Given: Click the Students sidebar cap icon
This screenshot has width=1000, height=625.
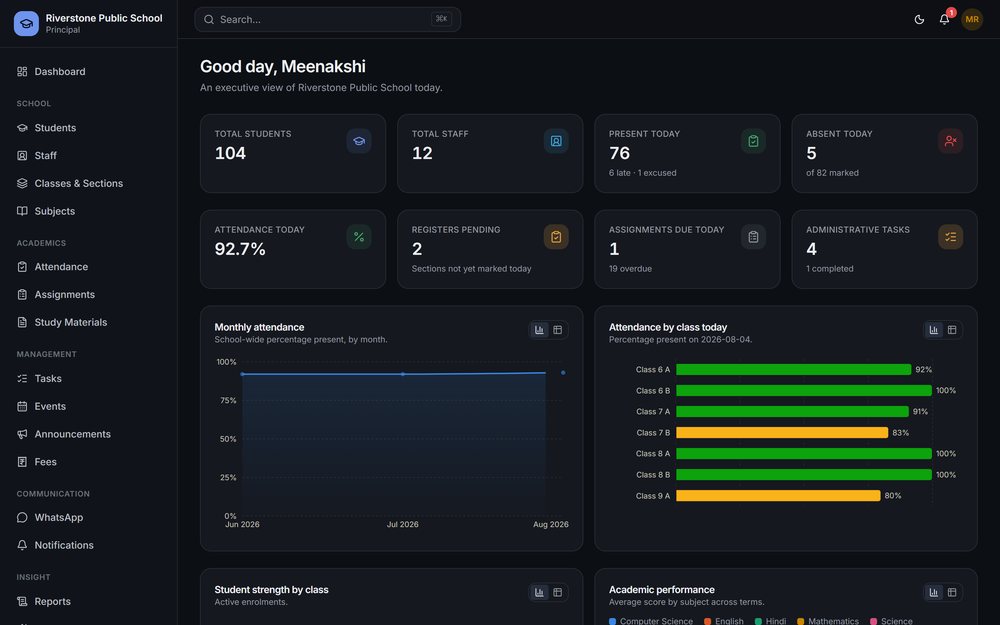Looking at the screenshot, I should click(x=22, y=128).
